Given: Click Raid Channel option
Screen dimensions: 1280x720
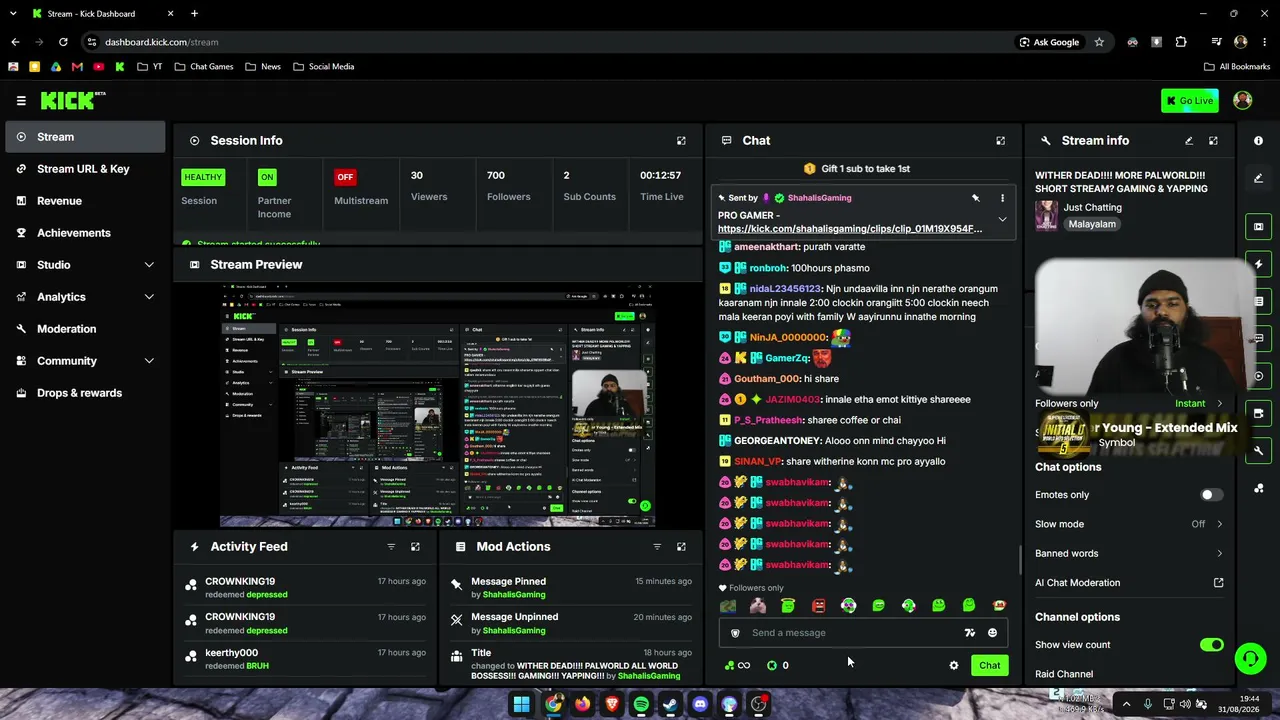Looking at the screenshot, I should [x=1064, y=674].
